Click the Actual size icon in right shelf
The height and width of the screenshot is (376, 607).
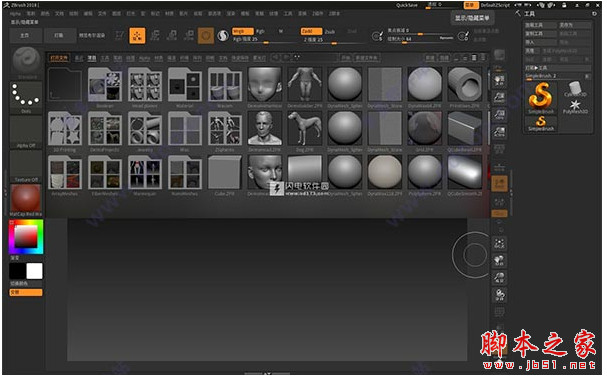point(499,114)
